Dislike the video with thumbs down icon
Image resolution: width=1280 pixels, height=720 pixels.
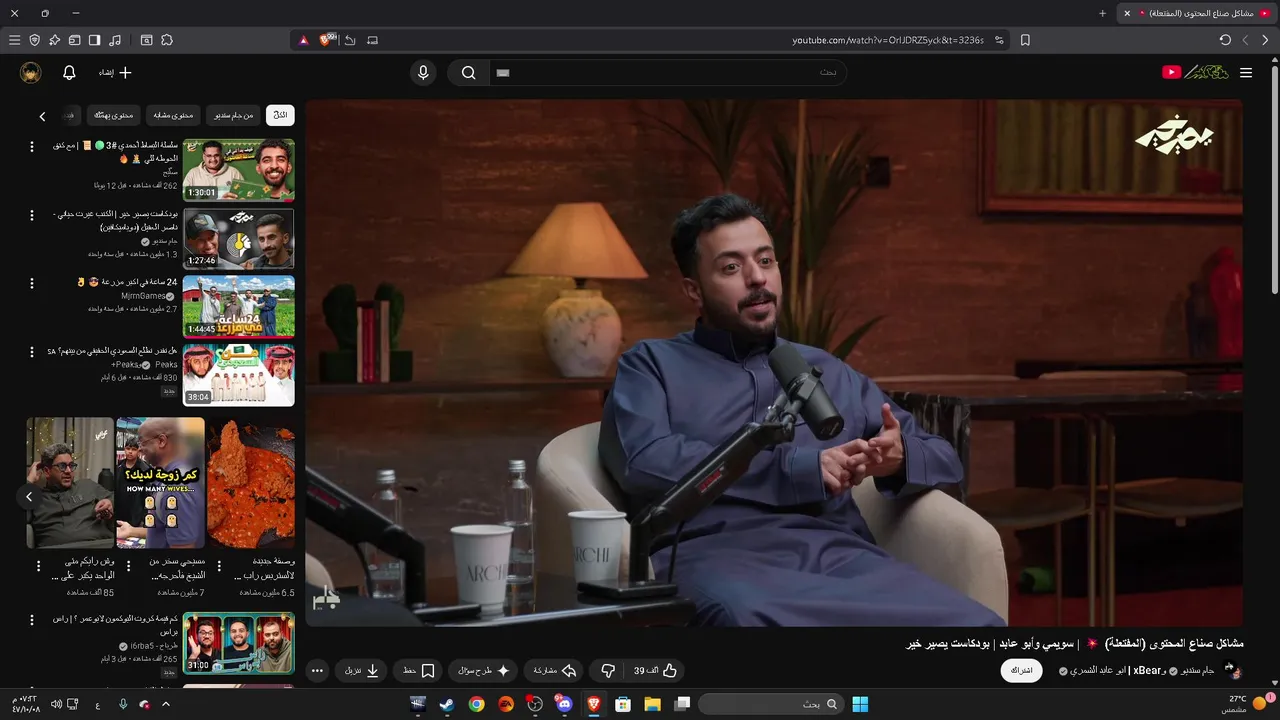(x=608, y=671)
